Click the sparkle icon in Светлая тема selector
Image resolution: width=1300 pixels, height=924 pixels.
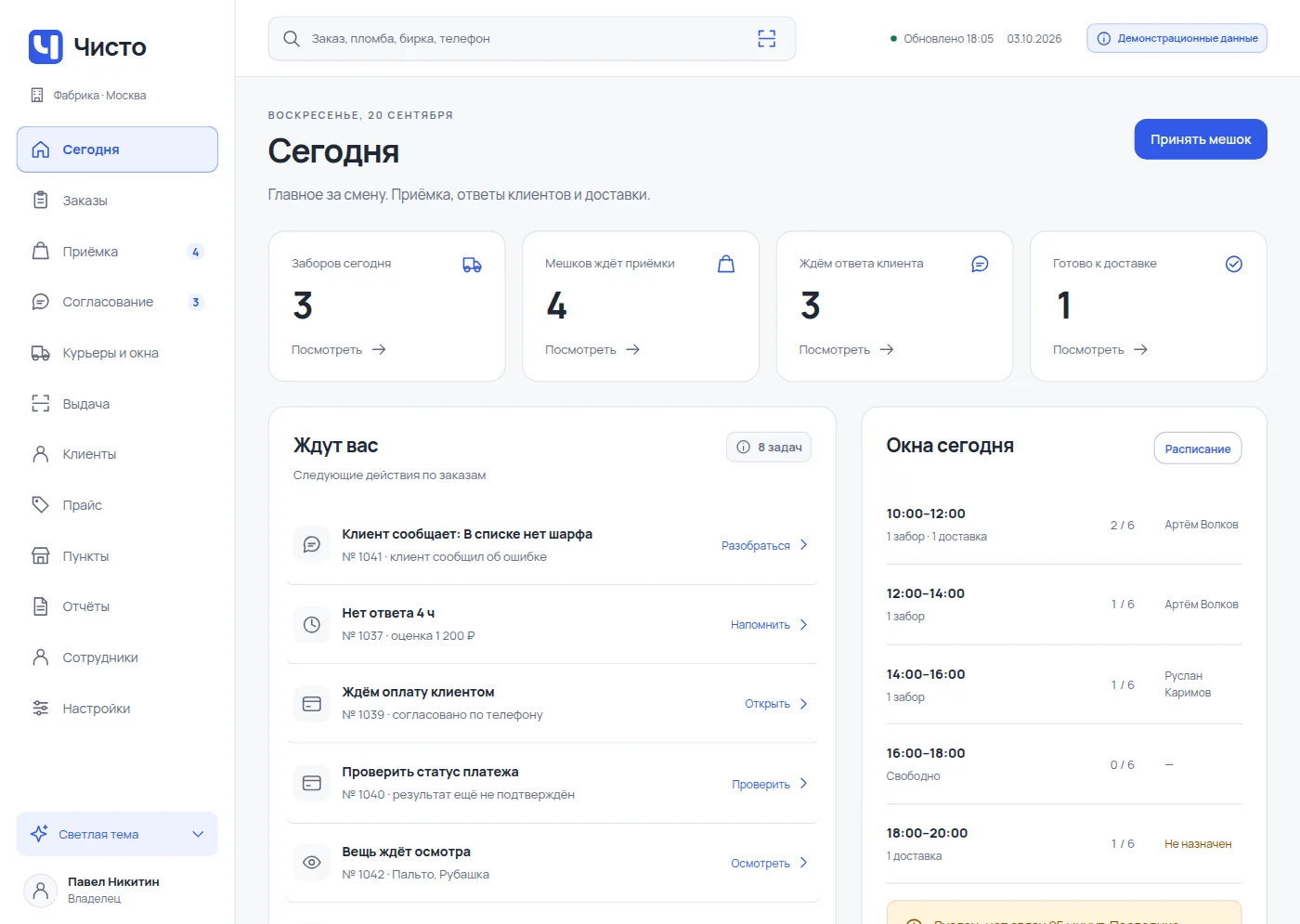point(39,834)
